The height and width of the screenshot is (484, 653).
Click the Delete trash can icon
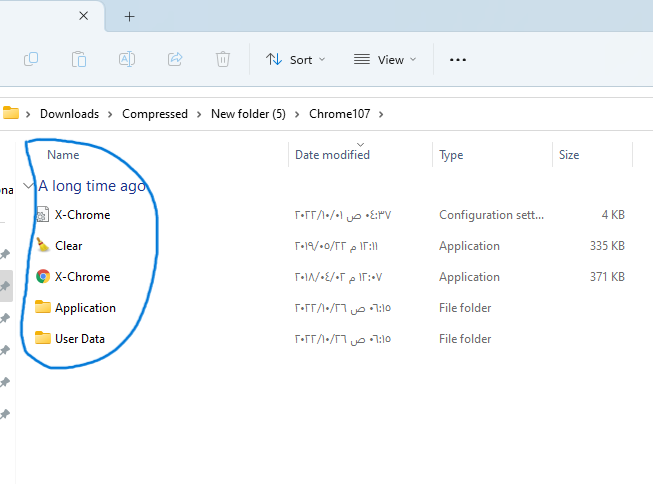(x=223, y=60)
